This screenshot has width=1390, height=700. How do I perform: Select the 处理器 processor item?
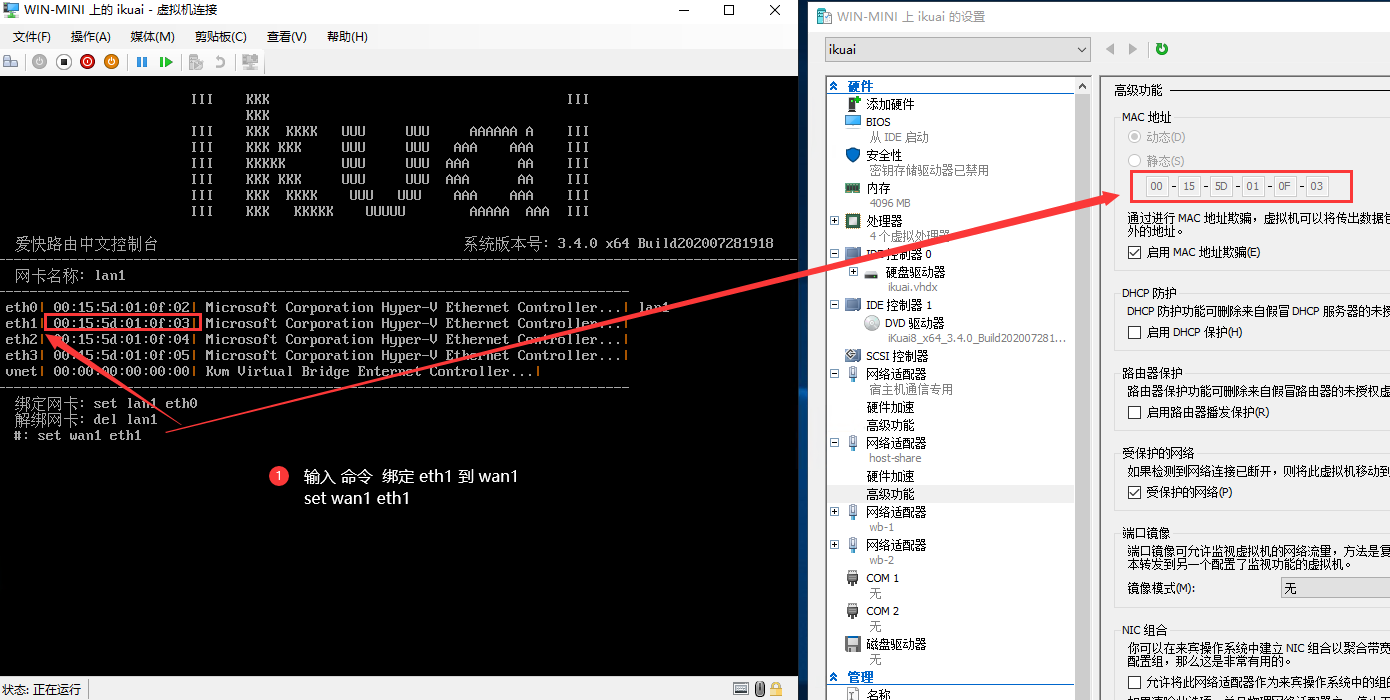(884, 221)
